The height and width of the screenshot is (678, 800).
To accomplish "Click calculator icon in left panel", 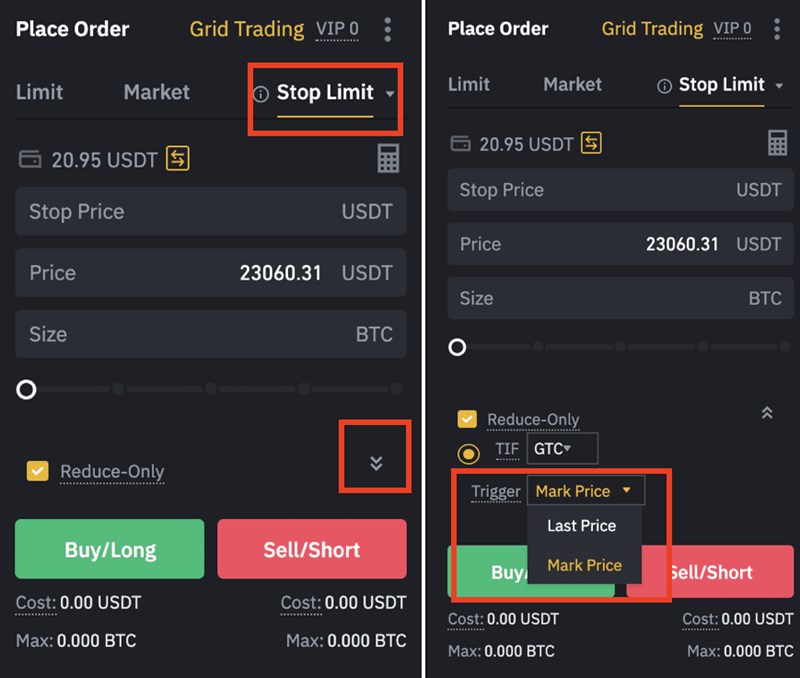I will (388, 158).
